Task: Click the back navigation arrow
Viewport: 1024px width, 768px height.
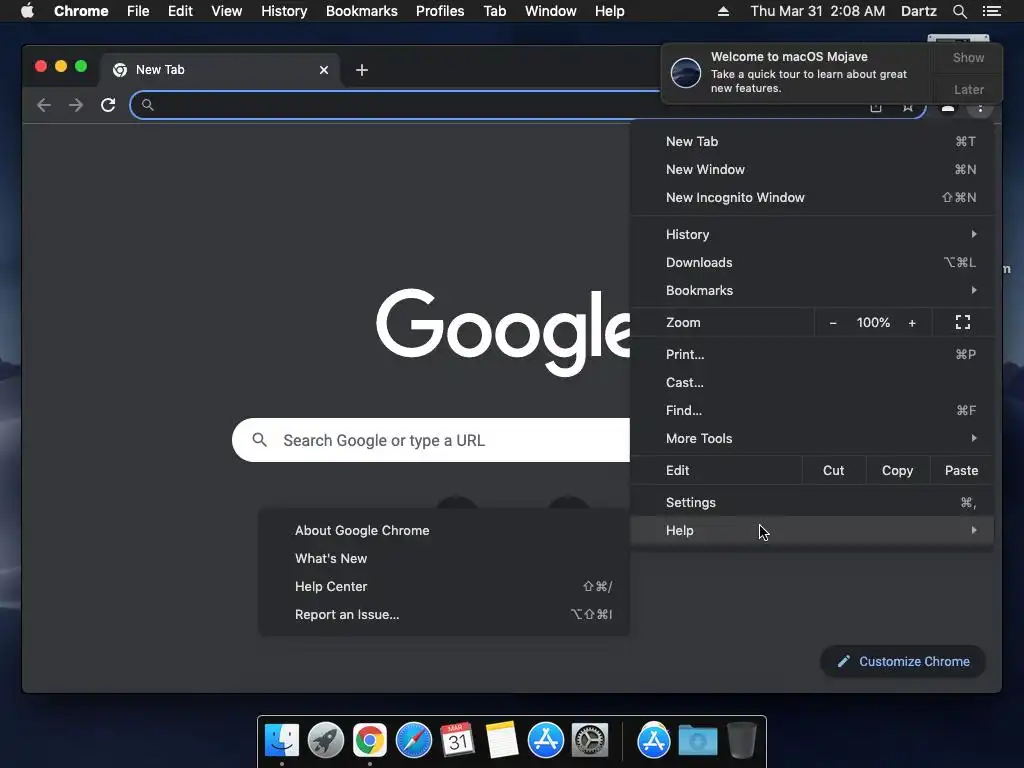Action: pos(44,105)
